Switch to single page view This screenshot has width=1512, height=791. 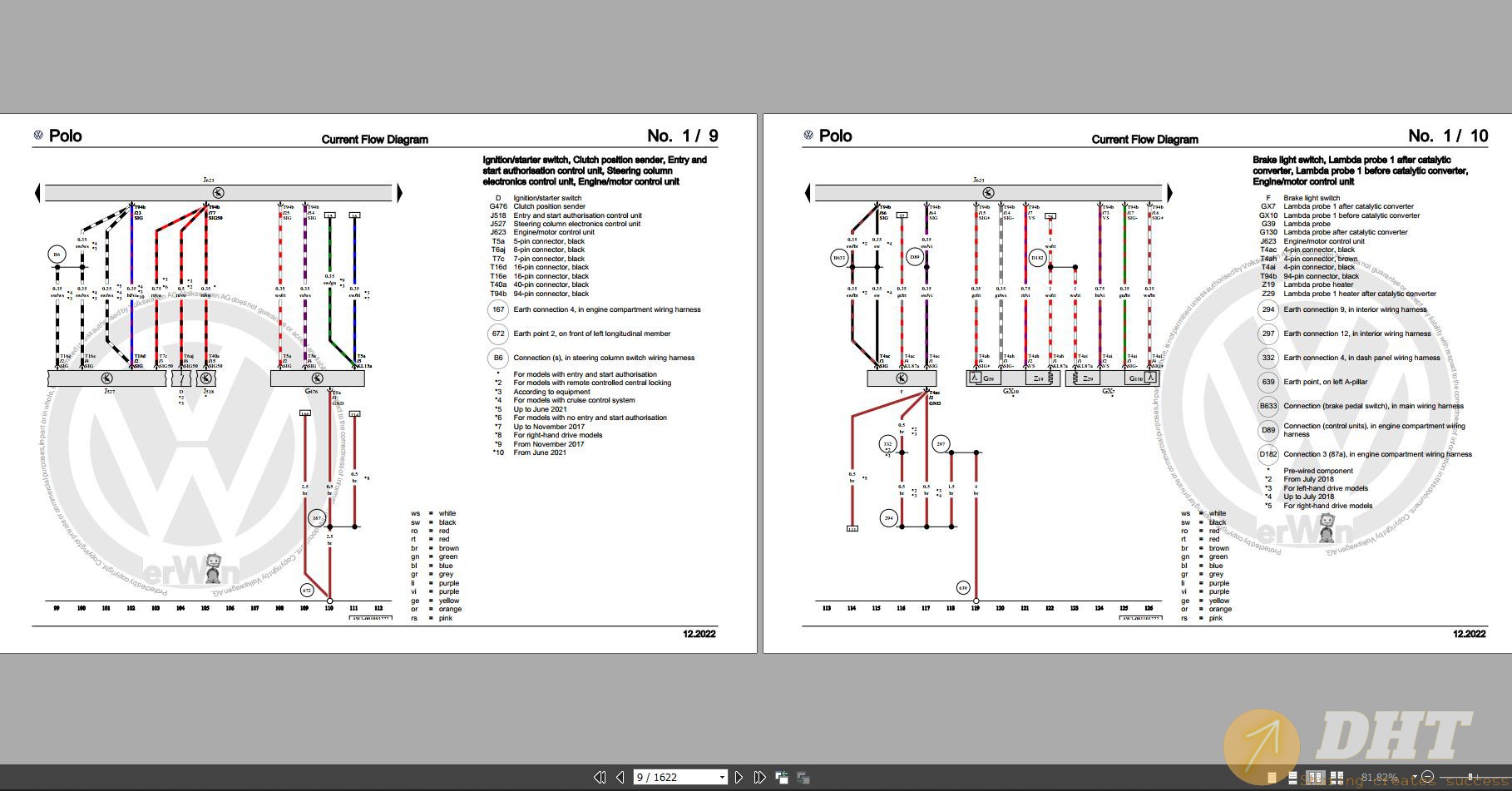tap(1272, 778)
